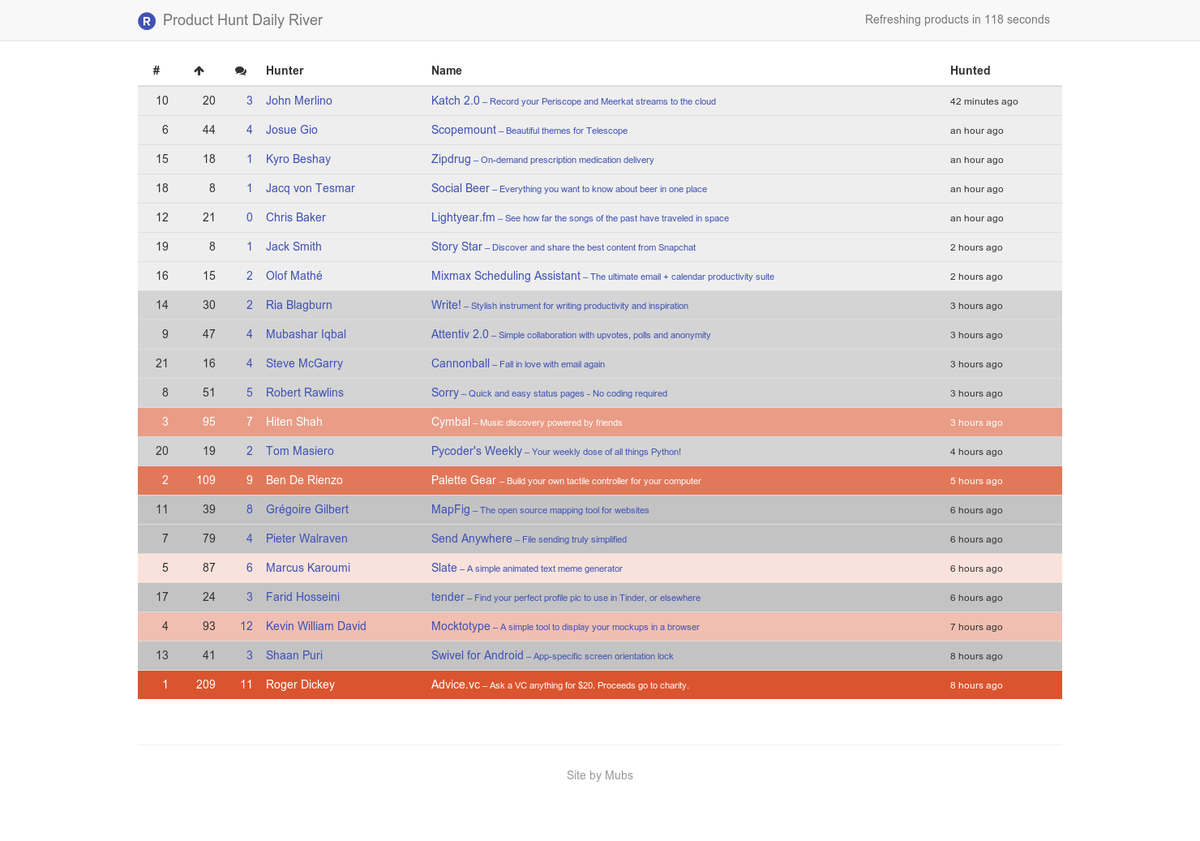Open the Zipdrug product

point(451,159)
